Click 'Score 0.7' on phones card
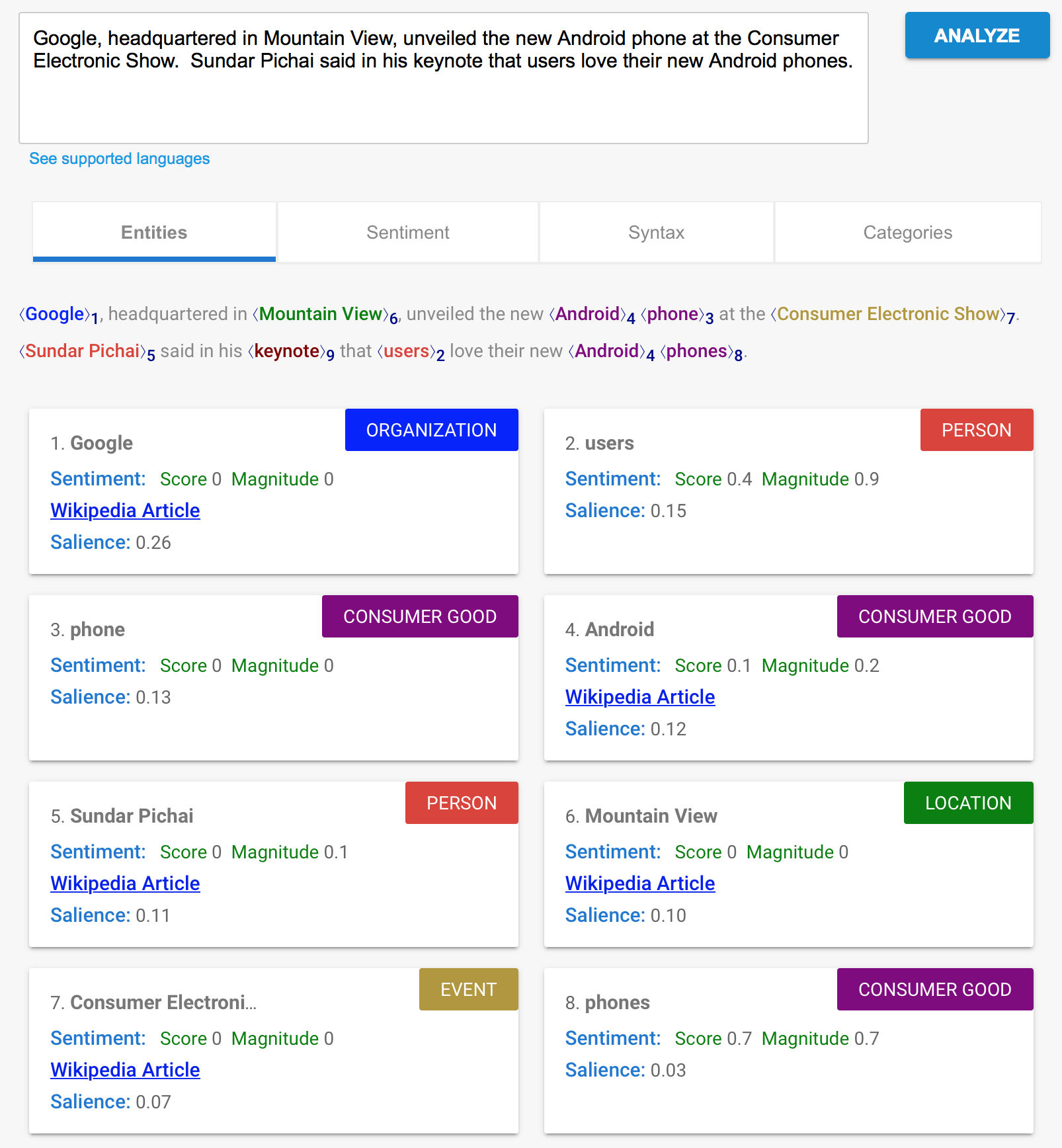 (x=714, y=1038)
